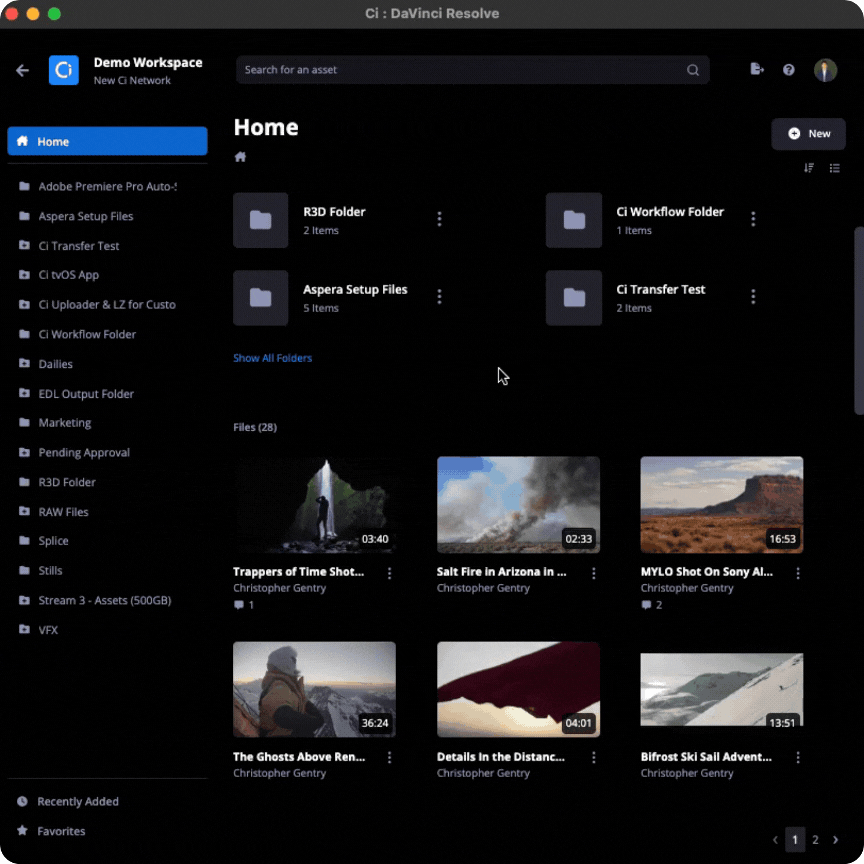
Task: Click the blue Ci logo icon
Action: pyautogui.click(x=63, y=70)
